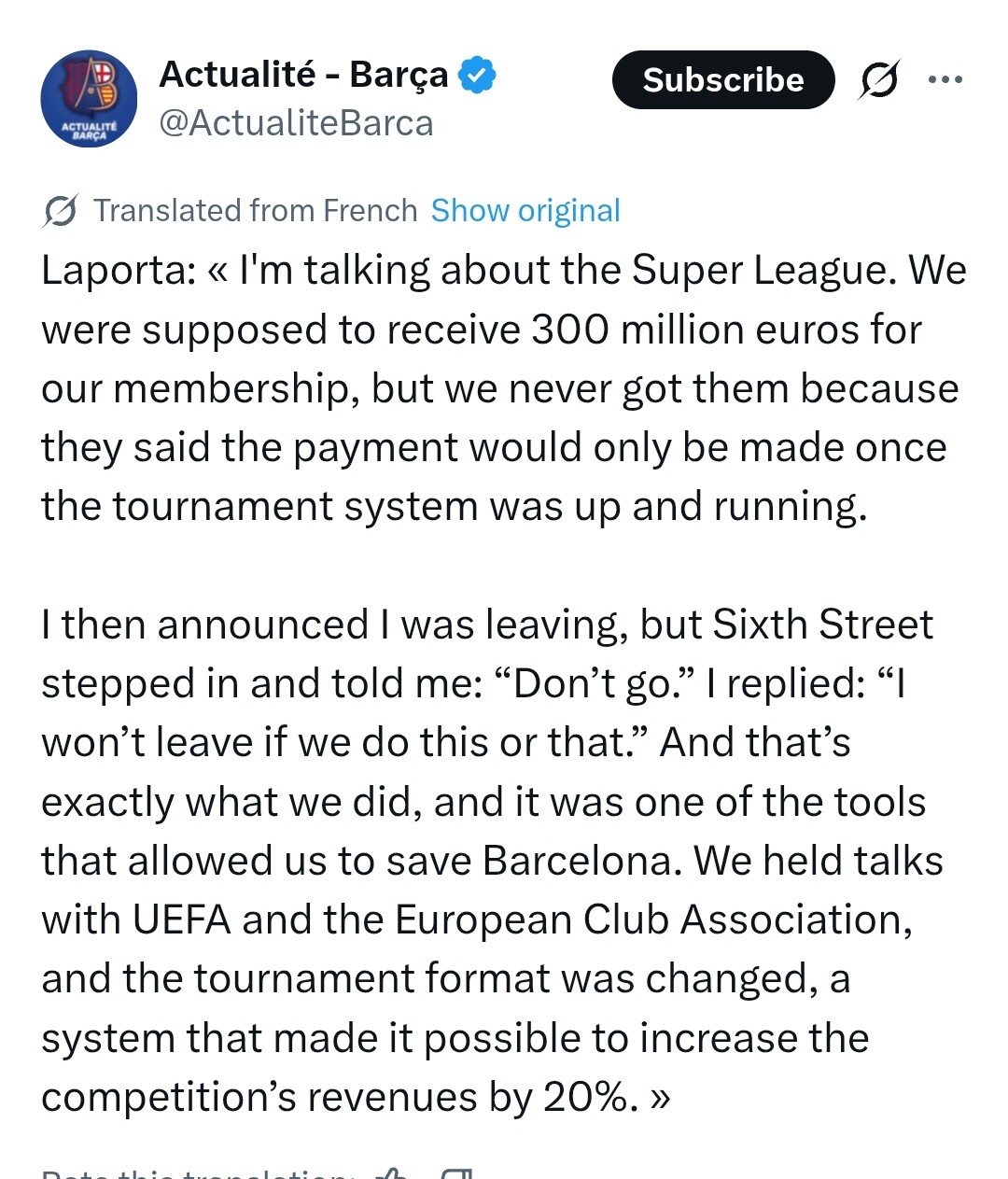Click the 'European Club Association' text

[653, 919]
